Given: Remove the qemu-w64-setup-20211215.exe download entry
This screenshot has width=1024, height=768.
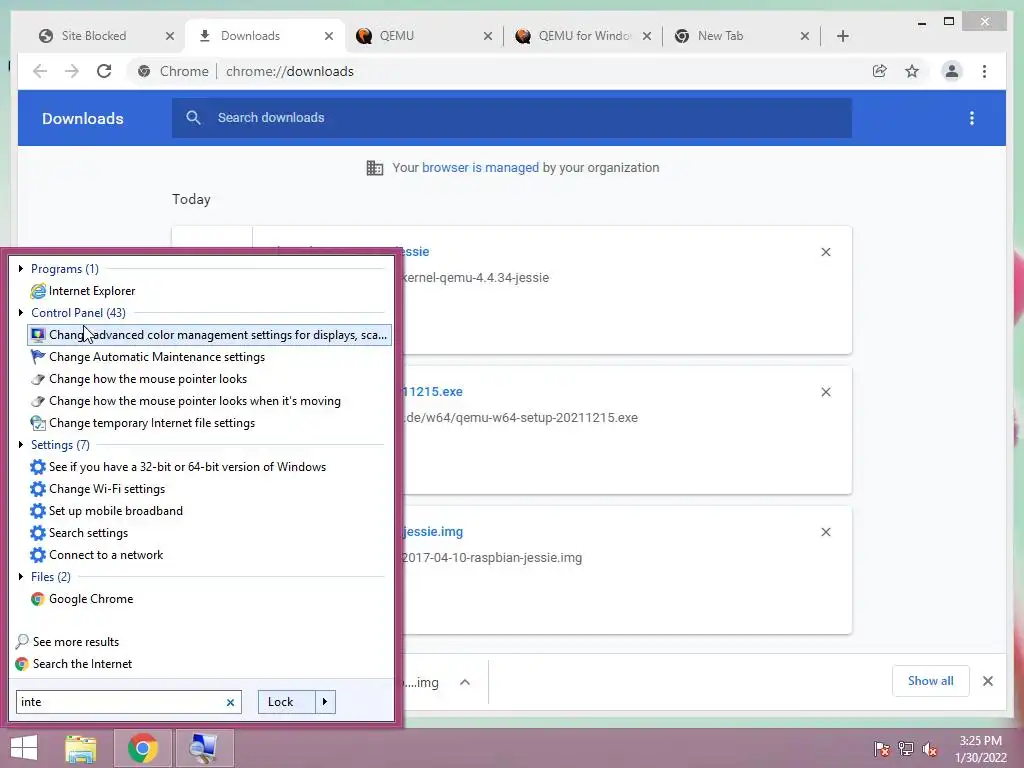Looking at the screenshot, I should 825,392.
